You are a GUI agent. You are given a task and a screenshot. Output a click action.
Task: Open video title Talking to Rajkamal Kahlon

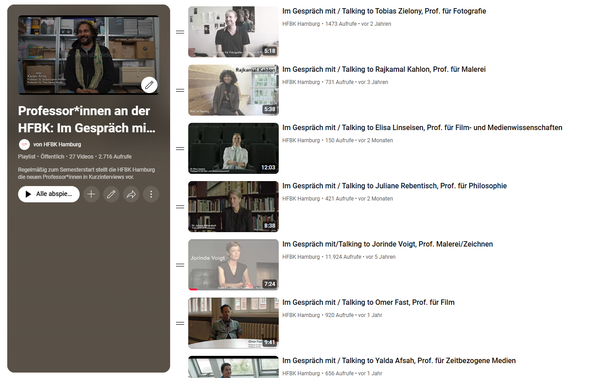click(384, 69)
